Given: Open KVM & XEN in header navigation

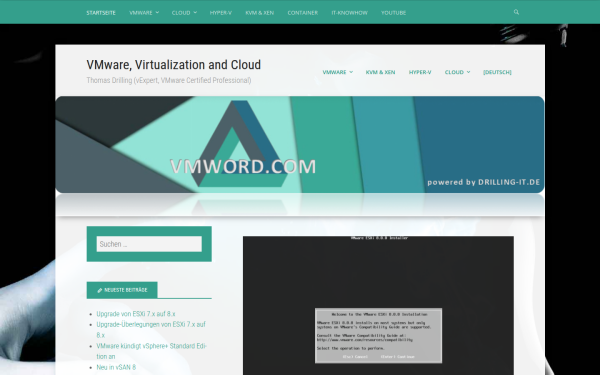Looking at the screenshot, I should tap(380, 72).
